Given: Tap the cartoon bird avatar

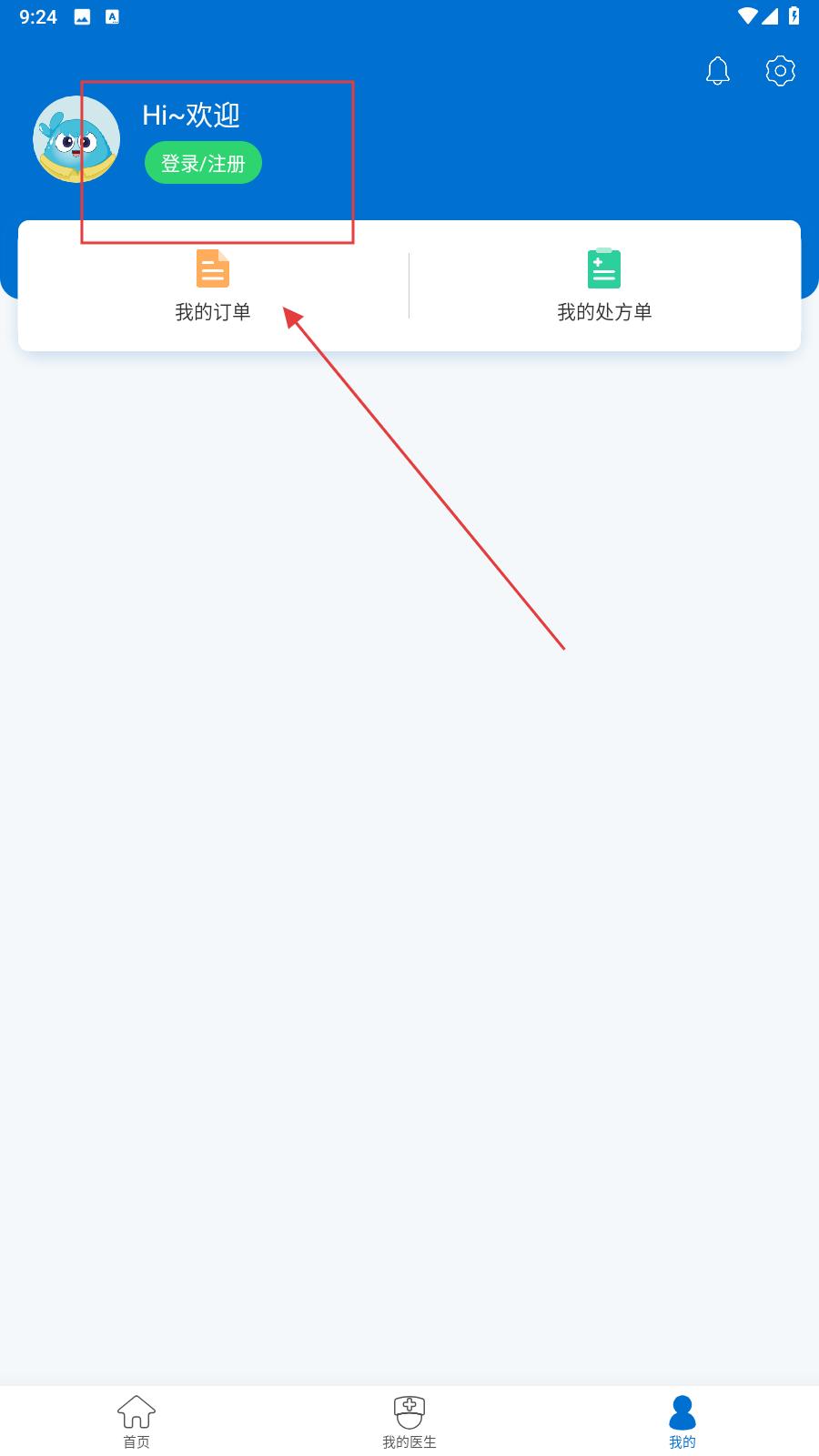Looking at the screenshot, I should (x=76, y=139).
